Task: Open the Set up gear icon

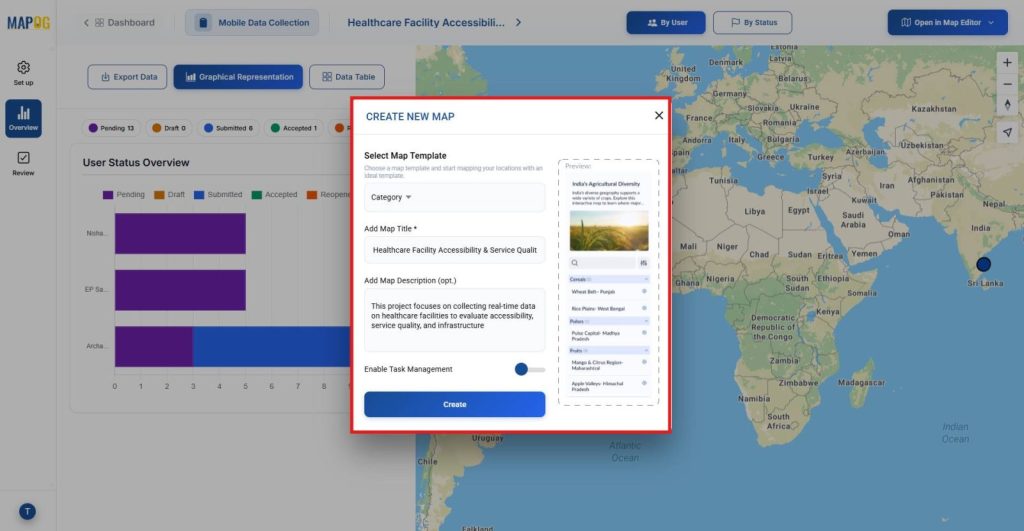Action: (24, 67)
